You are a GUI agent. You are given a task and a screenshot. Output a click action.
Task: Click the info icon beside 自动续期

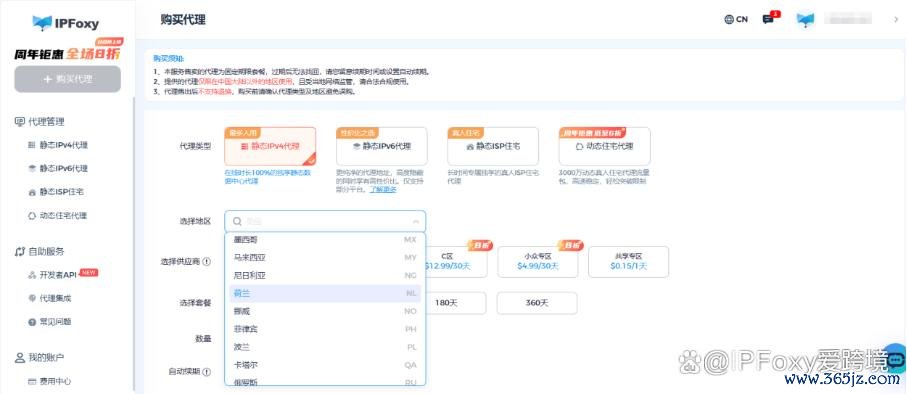(x=207, y=371)
